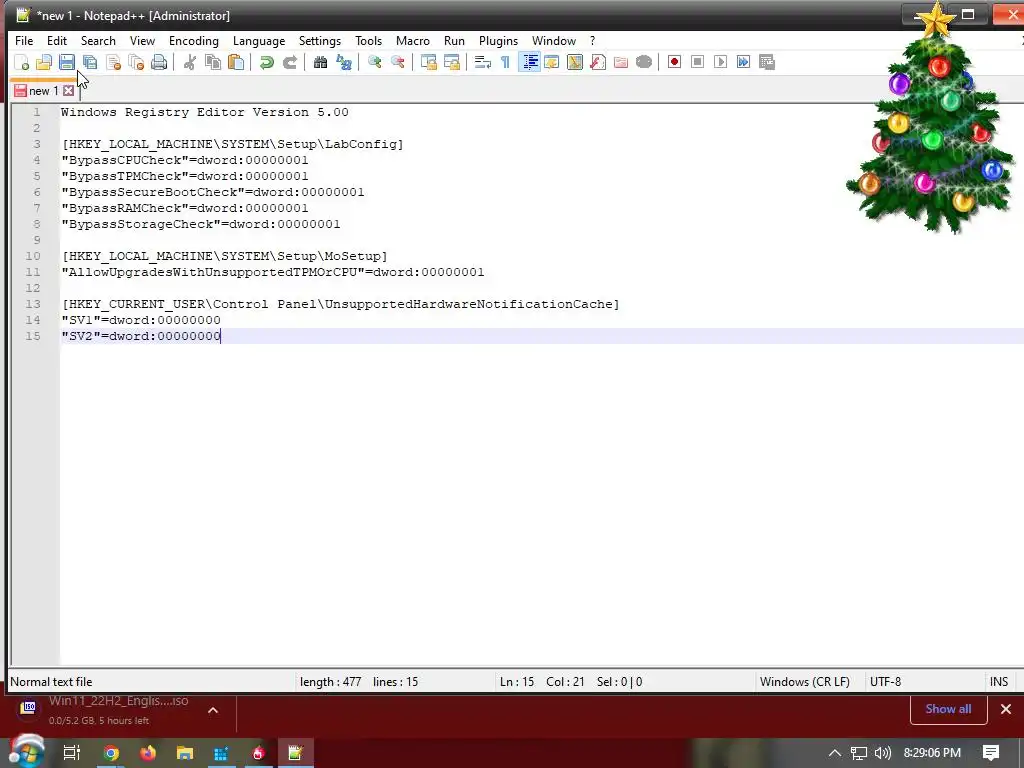Open Replace with the toolbar icon
Viewport: 1024px width, 768px height.
coord(344,62)
